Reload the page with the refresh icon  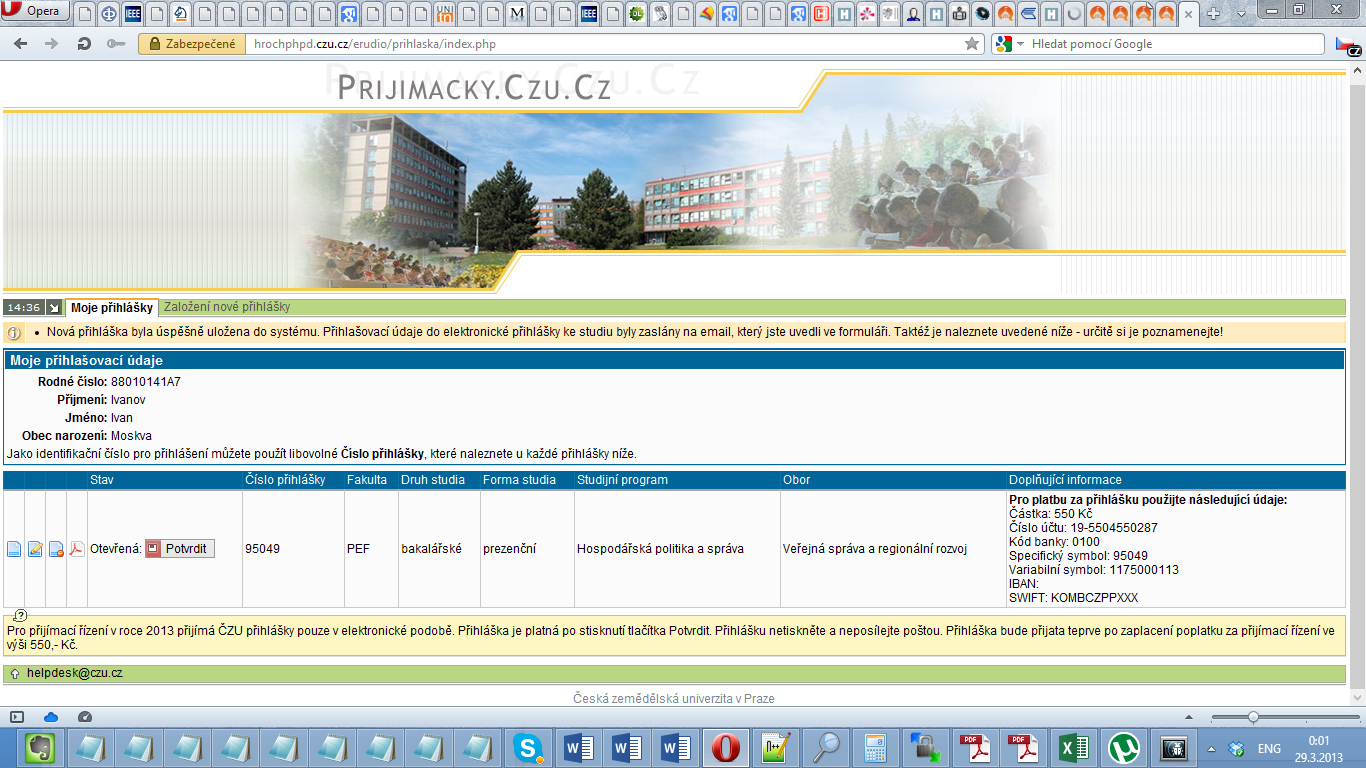pyautogui.click(x=84, y=44)
